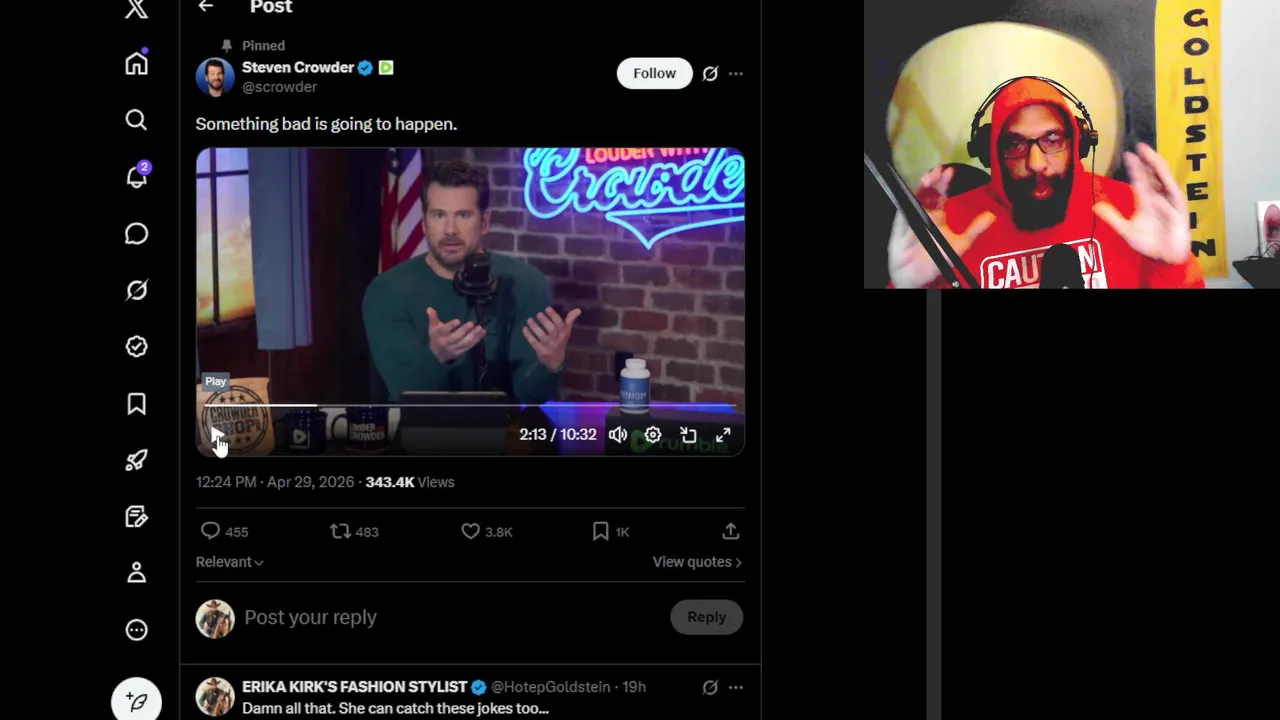Click the Post your reply field
1280x720 pixels.
(450, 617)
